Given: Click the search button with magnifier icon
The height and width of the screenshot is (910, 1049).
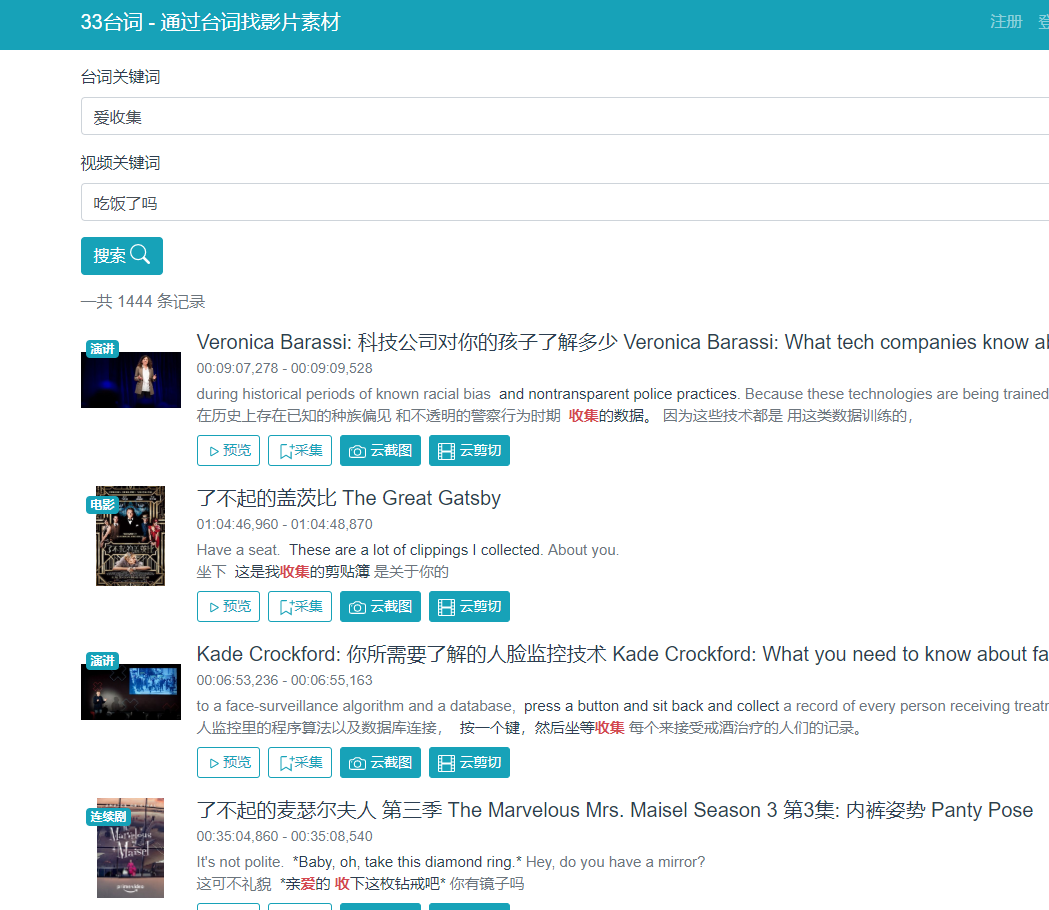Looking at the screenshot, I should pyautogui.click(x=121, y=256).
